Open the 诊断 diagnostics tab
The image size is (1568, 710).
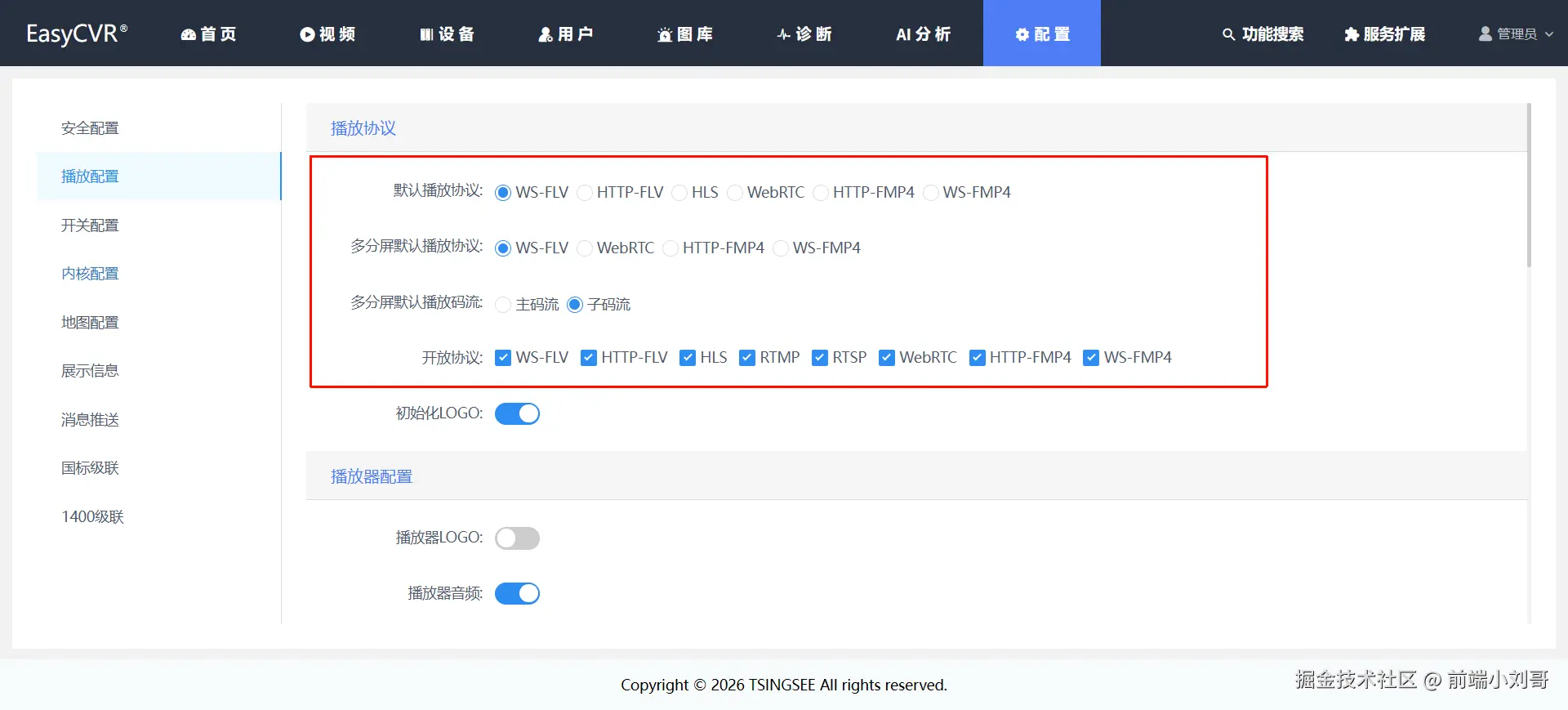(x=804, y=33)
